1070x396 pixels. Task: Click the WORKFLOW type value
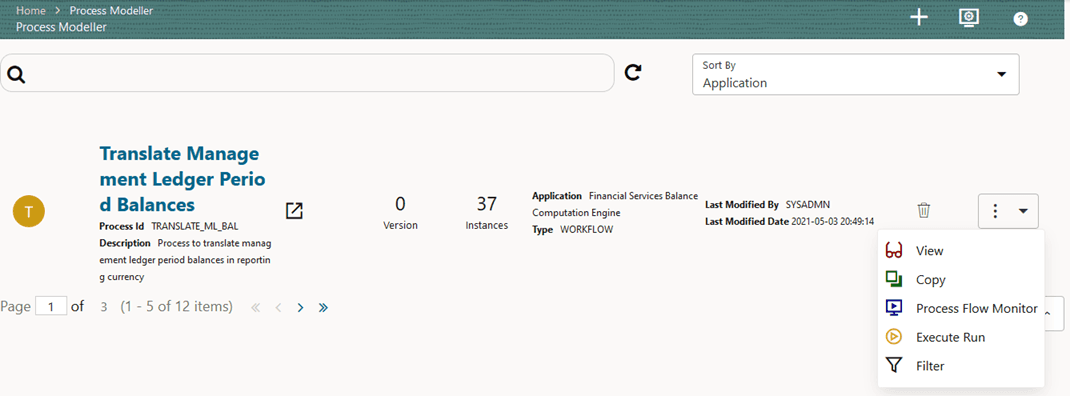pyautogui.click(x=586, y=229)
